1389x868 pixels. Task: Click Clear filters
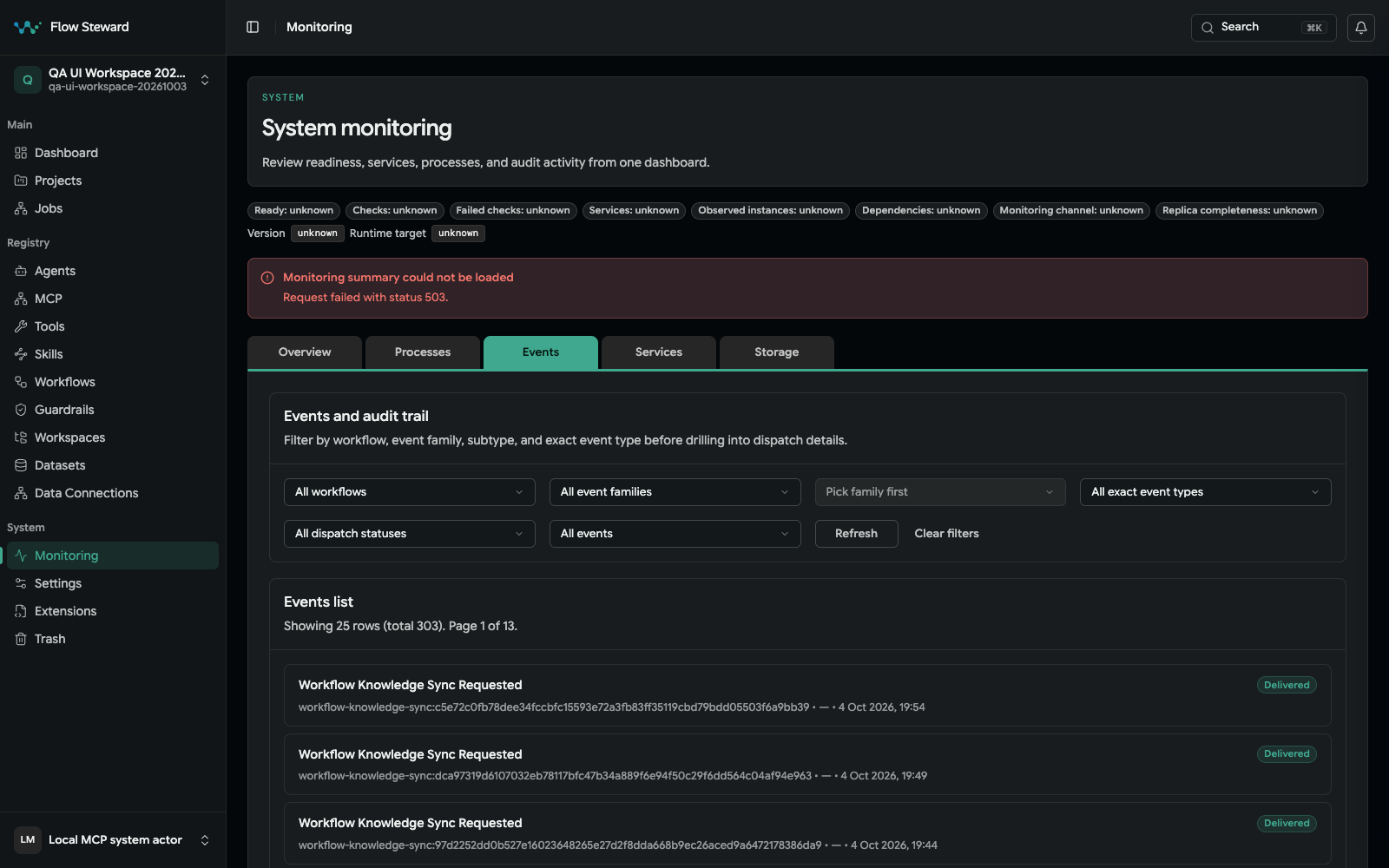click(946, 534)
